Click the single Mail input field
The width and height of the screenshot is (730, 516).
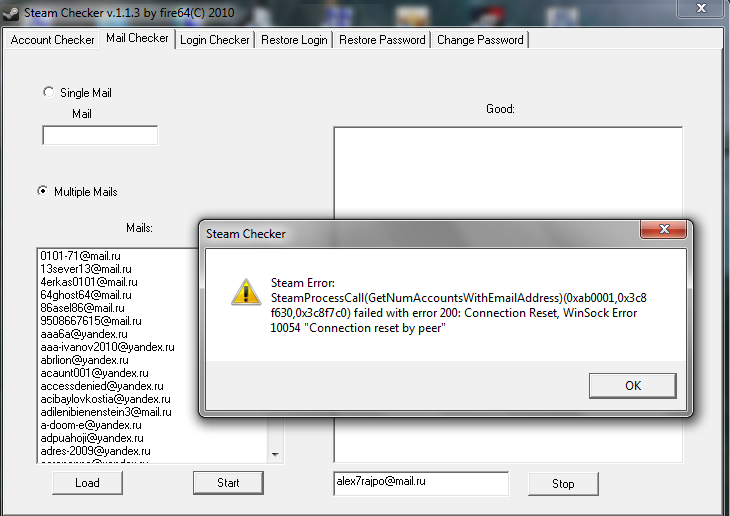[x=100, y=136]
